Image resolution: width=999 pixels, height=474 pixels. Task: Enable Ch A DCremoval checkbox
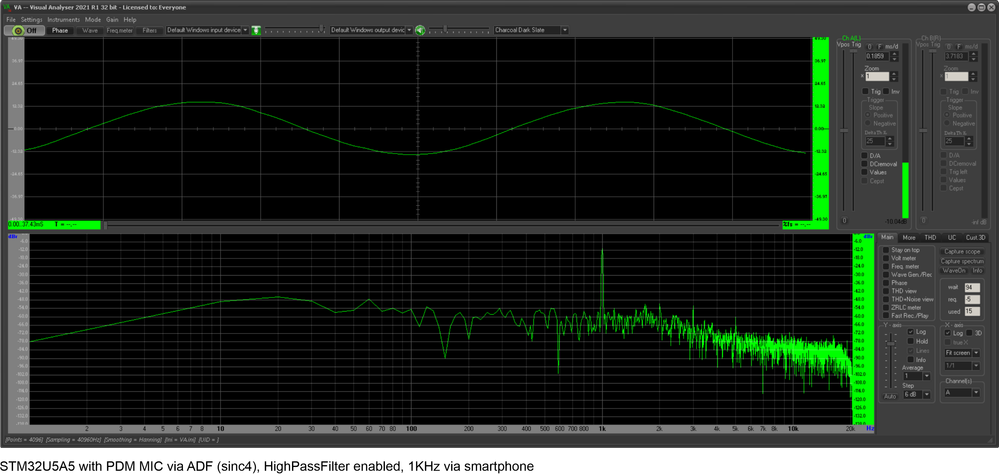[x=865, y=164]
